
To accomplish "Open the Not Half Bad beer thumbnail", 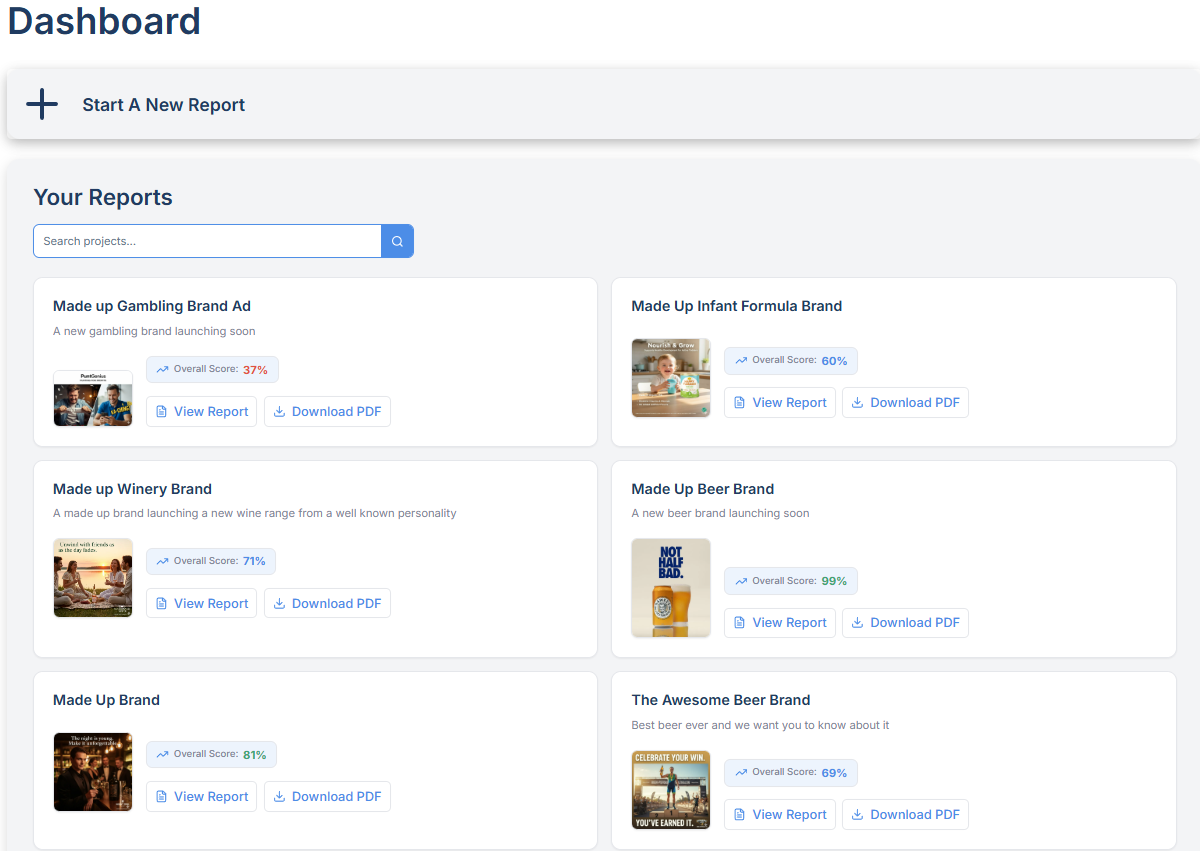I will coord(671,588).
